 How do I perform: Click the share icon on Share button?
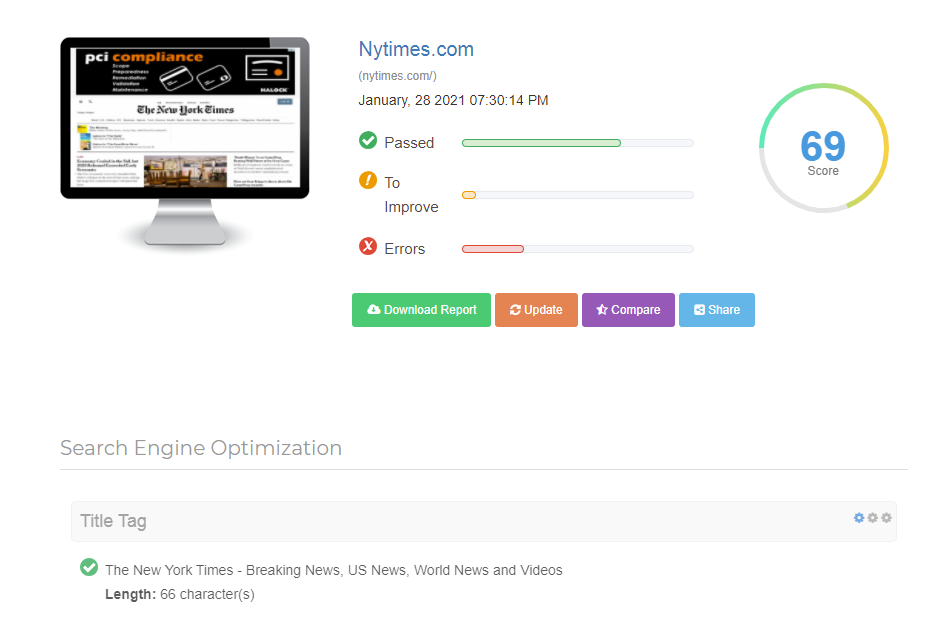699,309
